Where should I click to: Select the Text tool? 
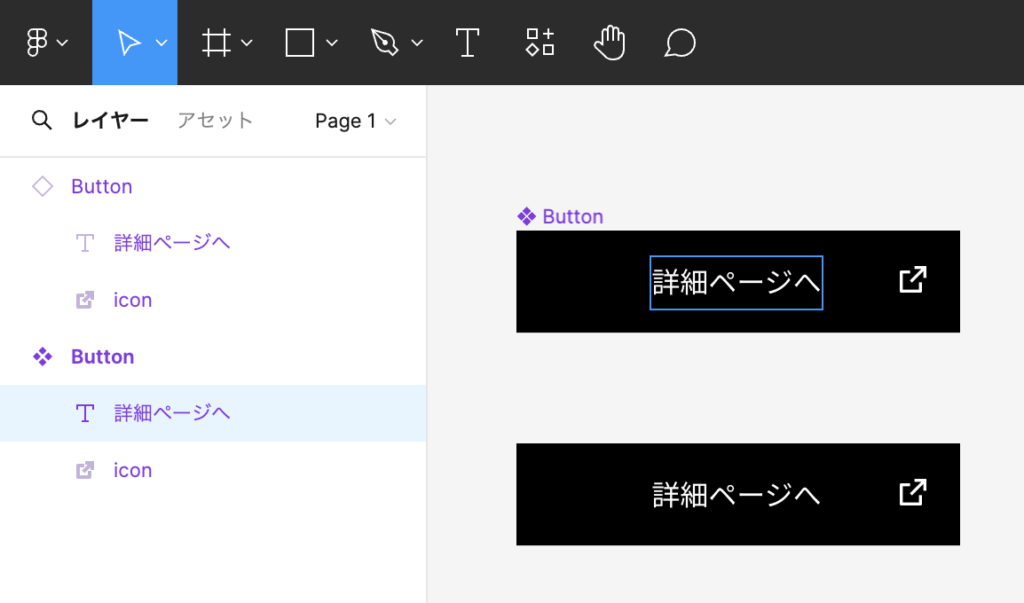coord(467,43)
